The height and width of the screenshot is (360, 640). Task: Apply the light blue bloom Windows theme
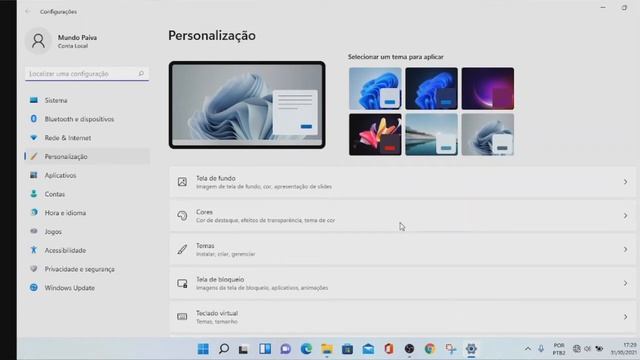[x=375, y=89]
